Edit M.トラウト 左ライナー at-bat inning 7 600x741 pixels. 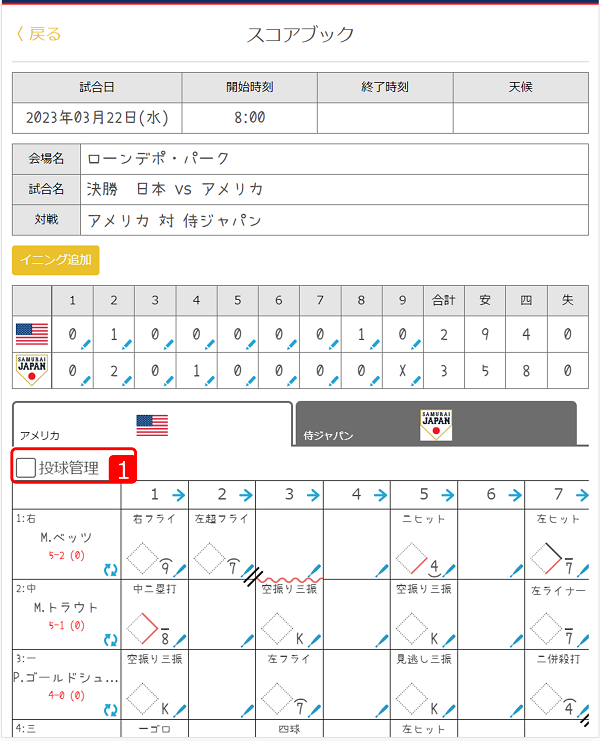[583, 641]
